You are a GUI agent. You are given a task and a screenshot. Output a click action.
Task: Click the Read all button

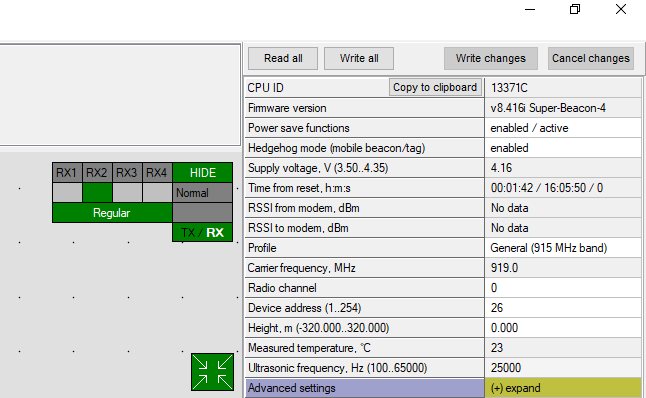[x=283, y=59]
